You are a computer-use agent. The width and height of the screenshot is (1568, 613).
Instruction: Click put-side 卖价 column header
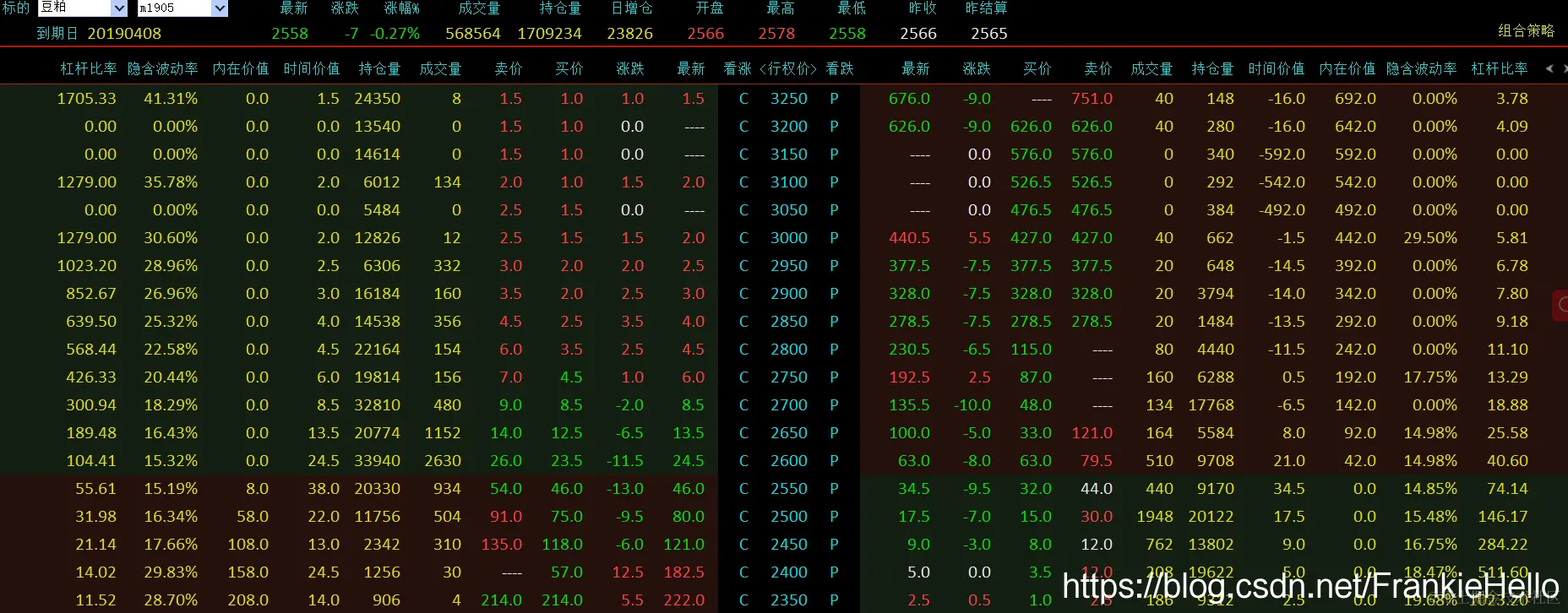(1098, 68)
